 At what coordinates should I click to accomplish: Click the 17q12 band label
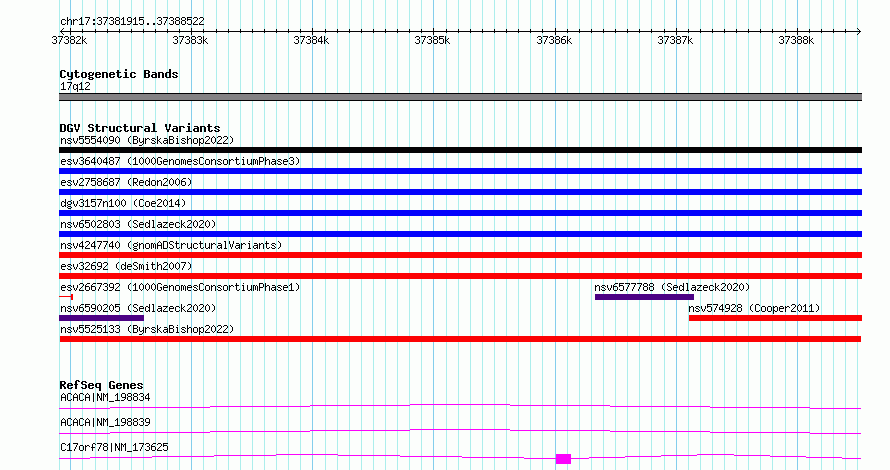pyautogui.click(x=75, y=86)
